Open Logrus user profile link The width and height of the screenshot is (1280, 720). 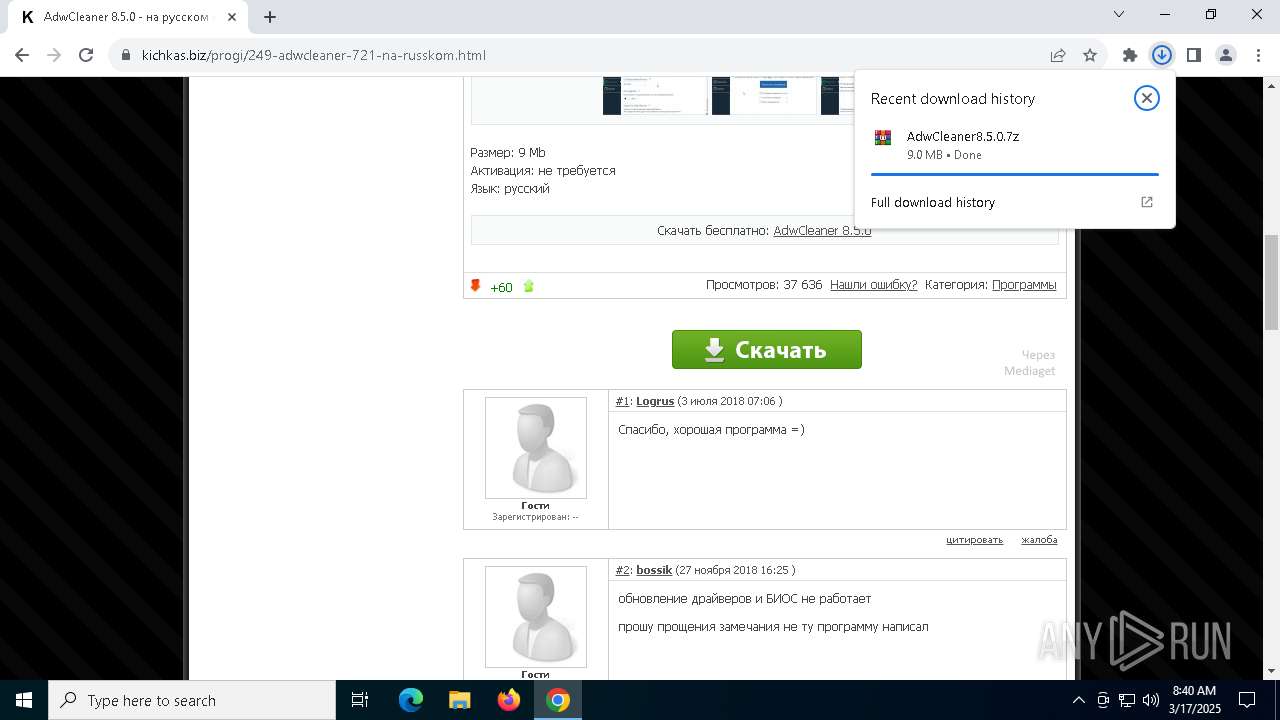pyautogui.click(x=655, y=401)
